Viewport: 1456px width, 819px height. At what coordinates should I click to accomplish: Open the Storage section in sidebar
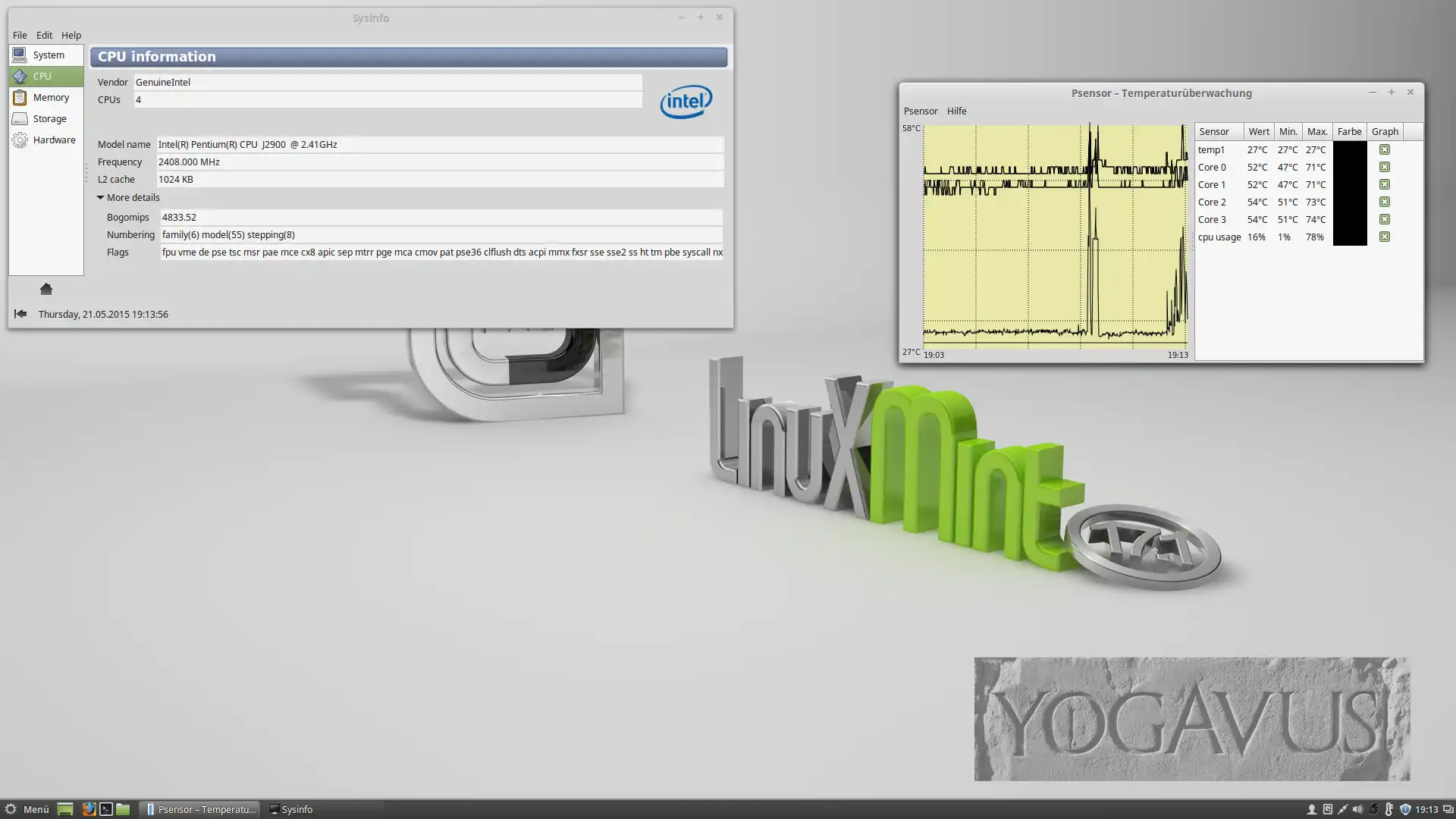[49, 118]
